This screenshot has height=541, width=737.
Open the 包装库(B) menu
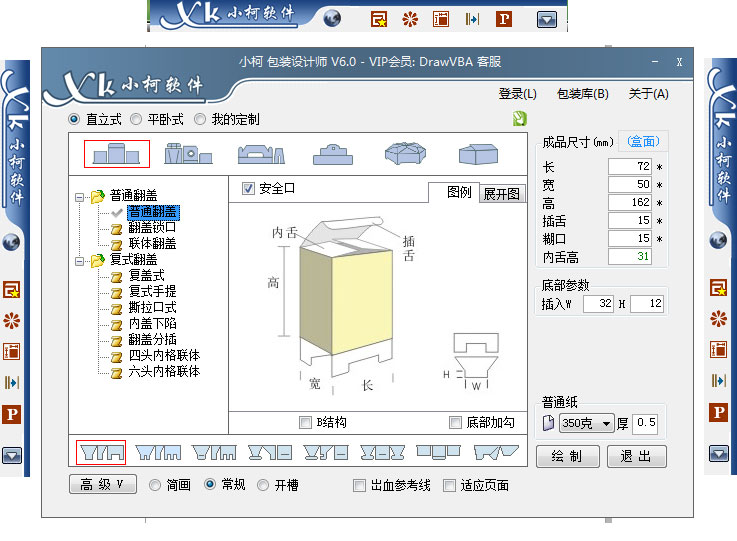click(583, 94)
